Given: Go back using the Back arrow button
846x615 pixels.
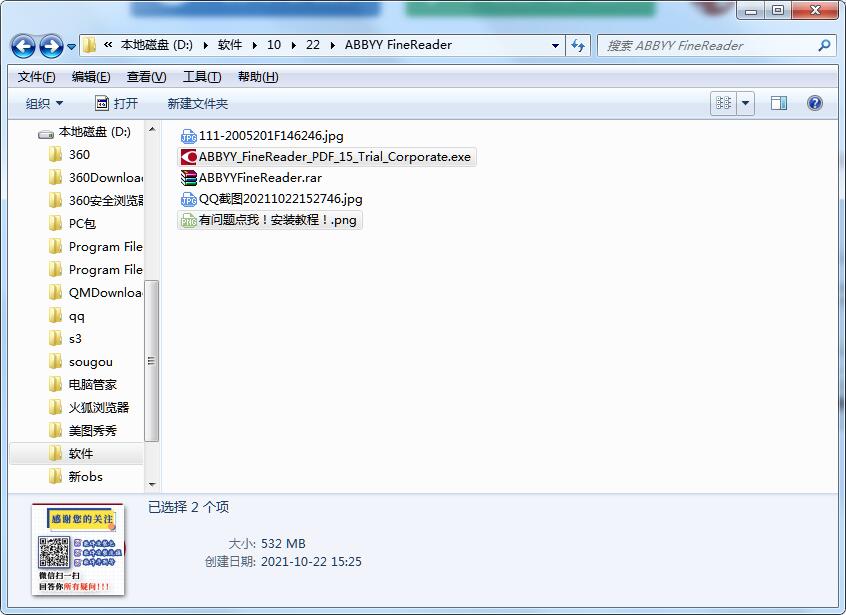Looking at the screenshot, I should [23, 46].
